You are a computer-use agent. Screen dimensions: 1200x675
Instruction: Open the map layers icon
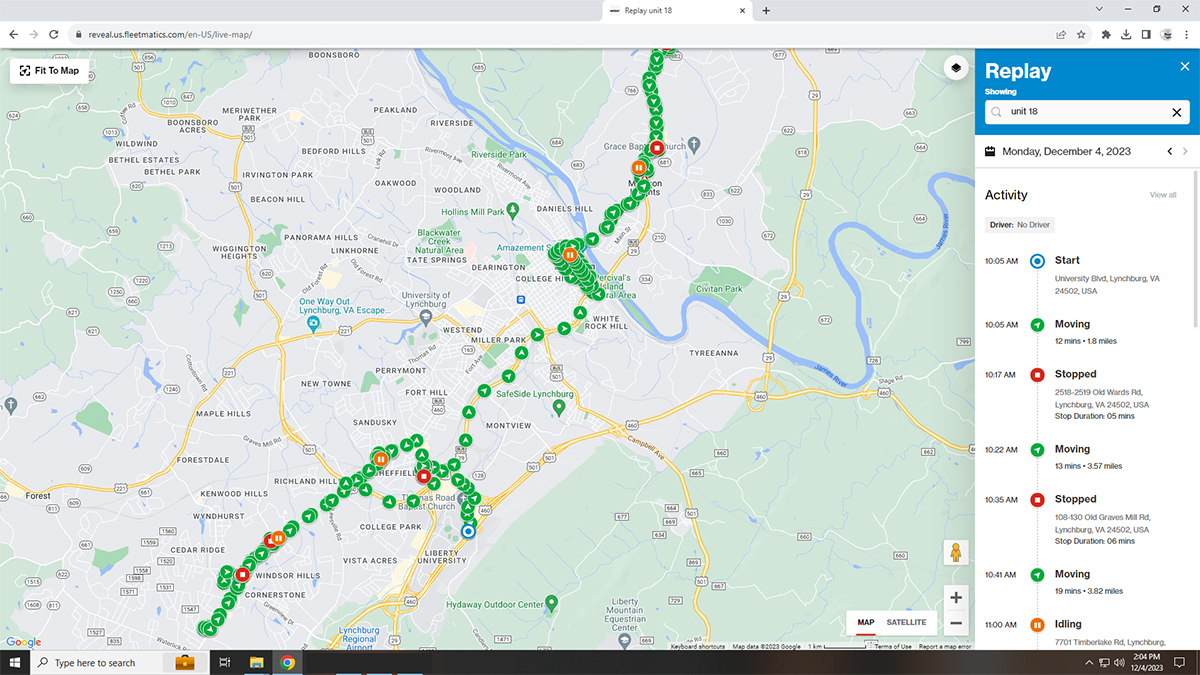pyautogui.click(x=956, y=68)
